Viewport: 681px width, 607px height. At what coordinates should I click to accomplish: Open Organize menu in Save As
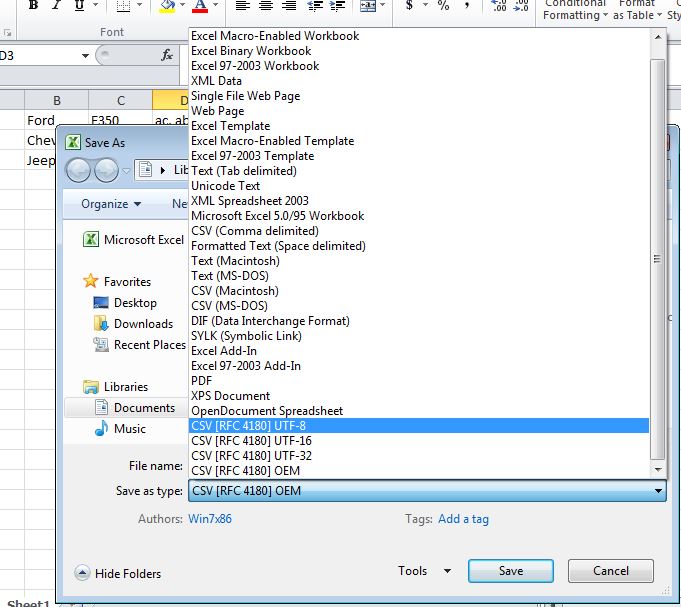[x=111, y=204]
